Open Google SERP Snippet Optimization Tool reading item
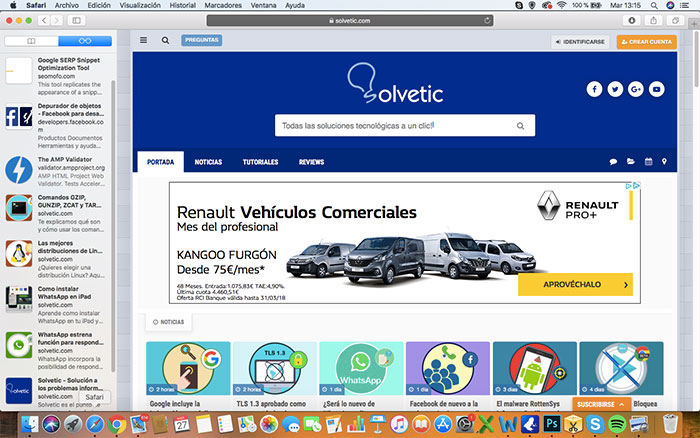 point(55,76)
